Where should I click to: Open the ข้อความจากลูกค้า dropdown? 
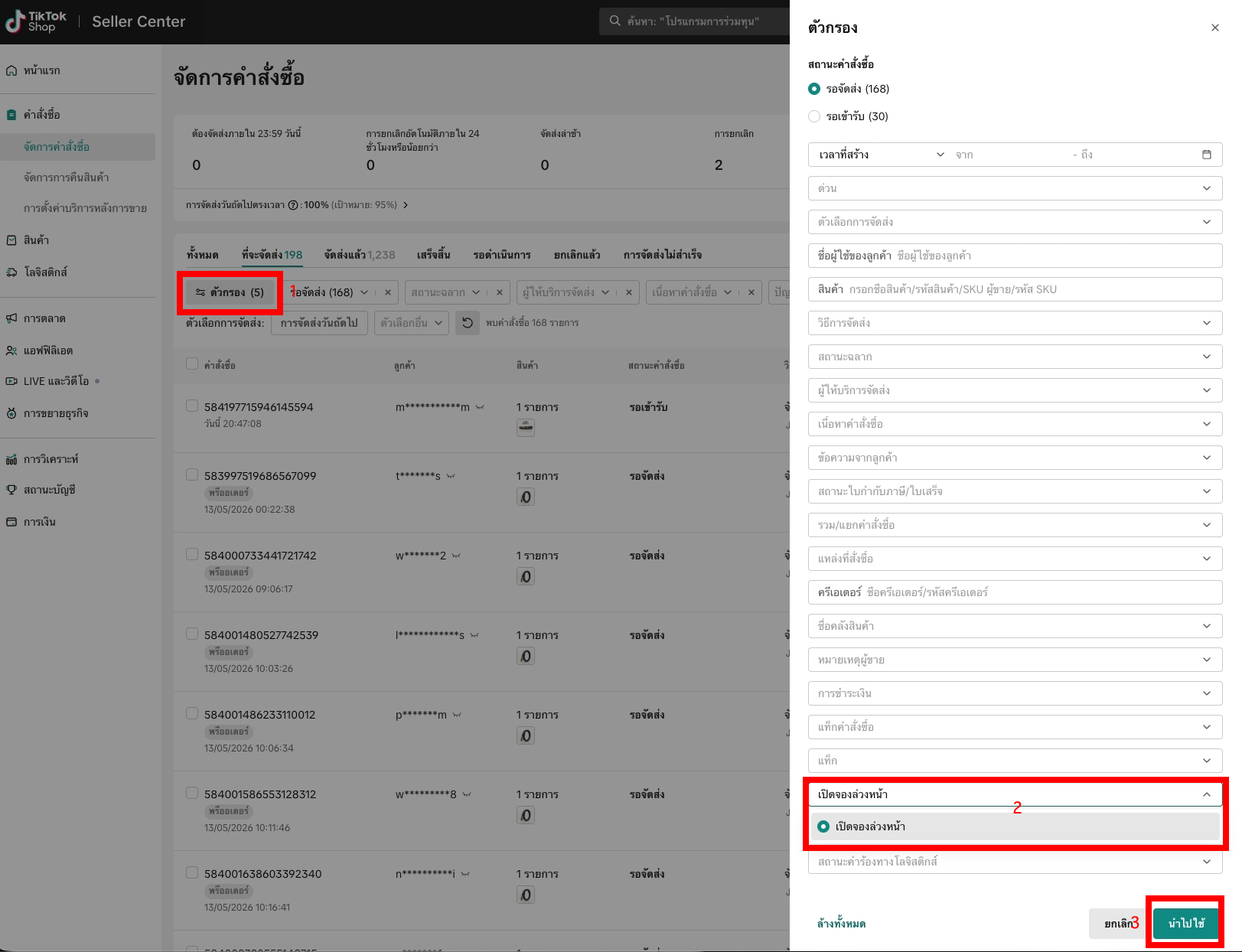click(x=1015, y=458)
